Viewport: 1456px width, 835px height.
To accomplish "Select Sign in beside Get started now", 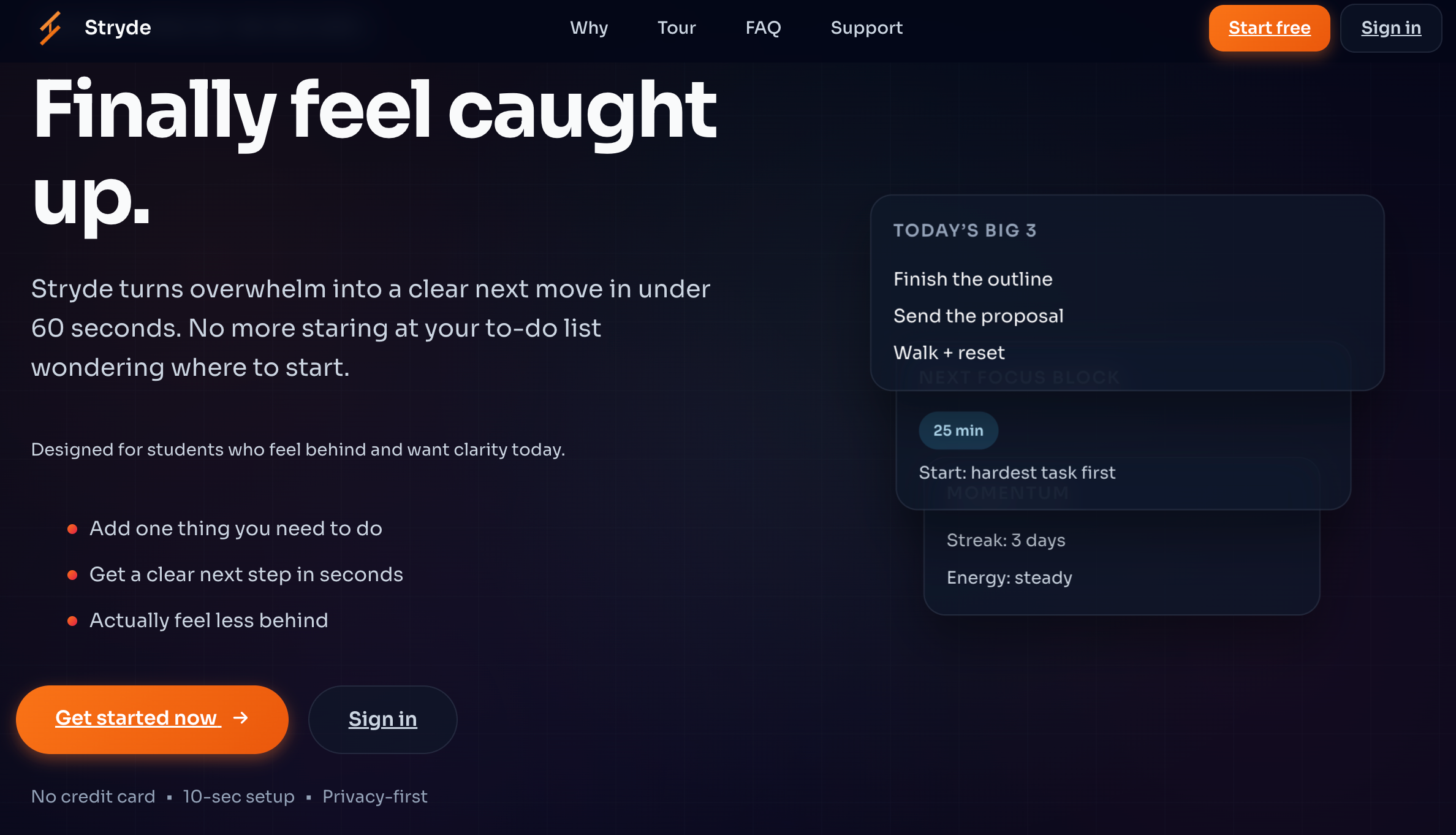I will [x=382, y=719].
